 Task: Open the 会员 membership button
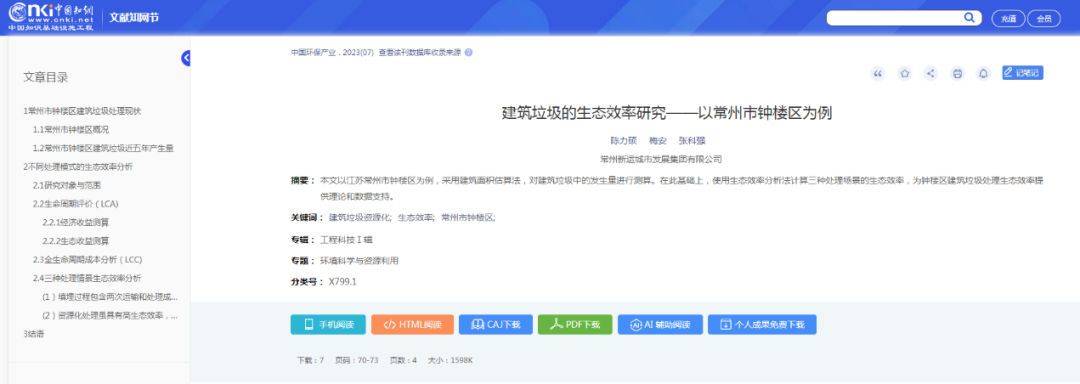1043,19
